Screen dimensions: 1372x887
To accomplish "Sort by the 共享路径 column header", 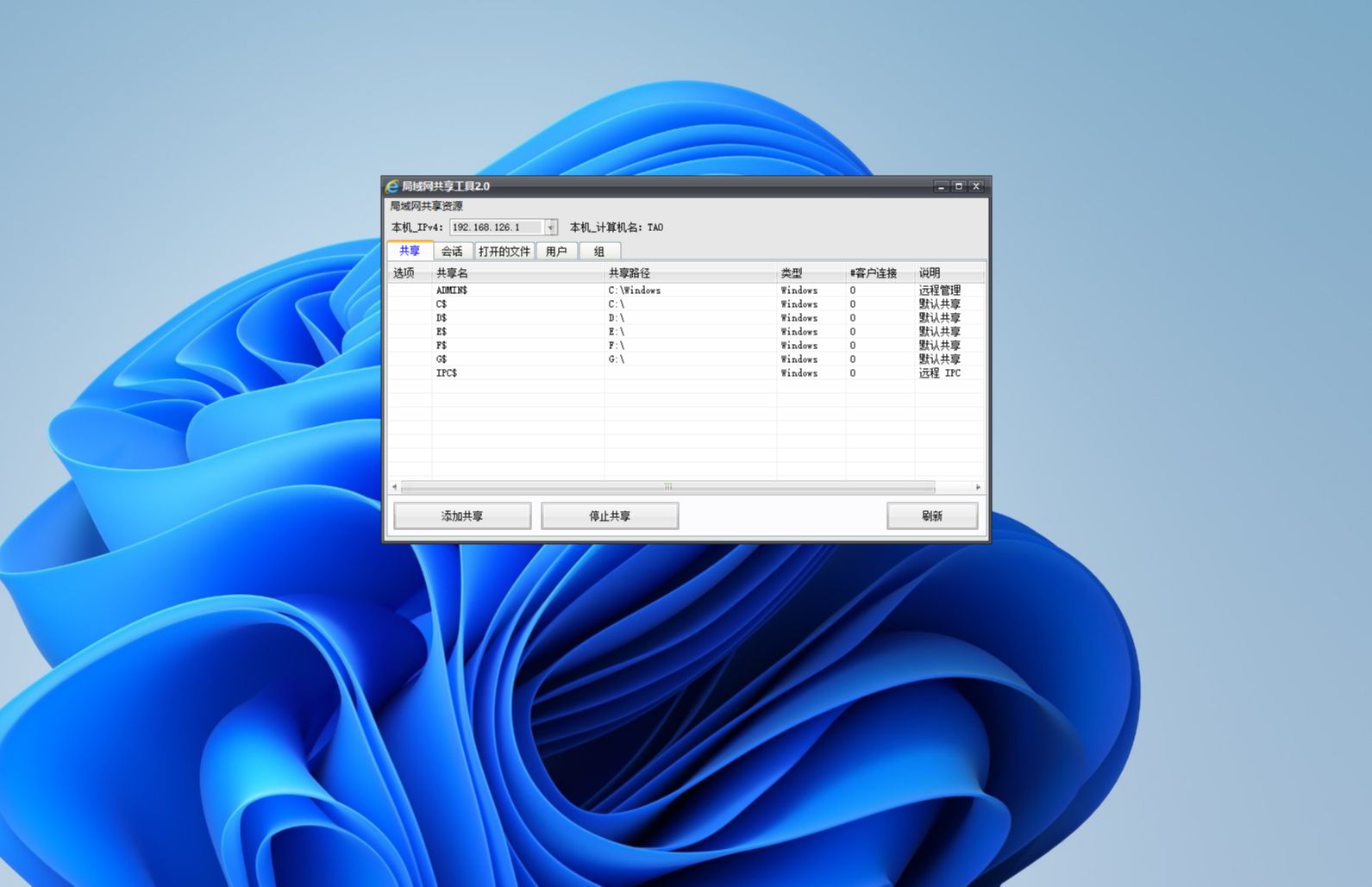I will click(691, 273).
